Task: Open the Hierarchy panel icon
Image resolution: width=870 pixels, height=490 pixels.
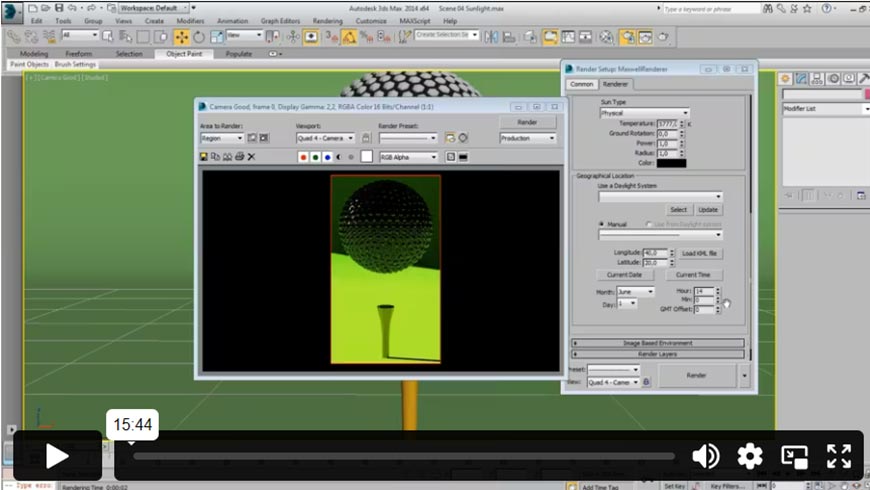Action: pos(817,79)
